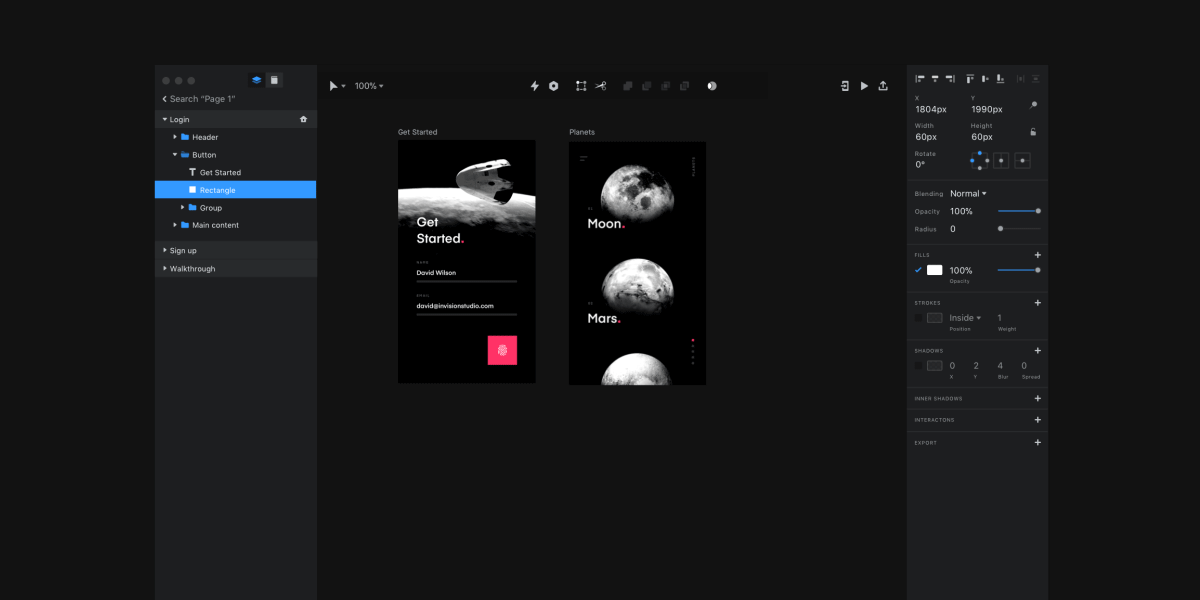Click the text icon on Get Started layer
The image size is (1200, 600).
click(192, 172)
